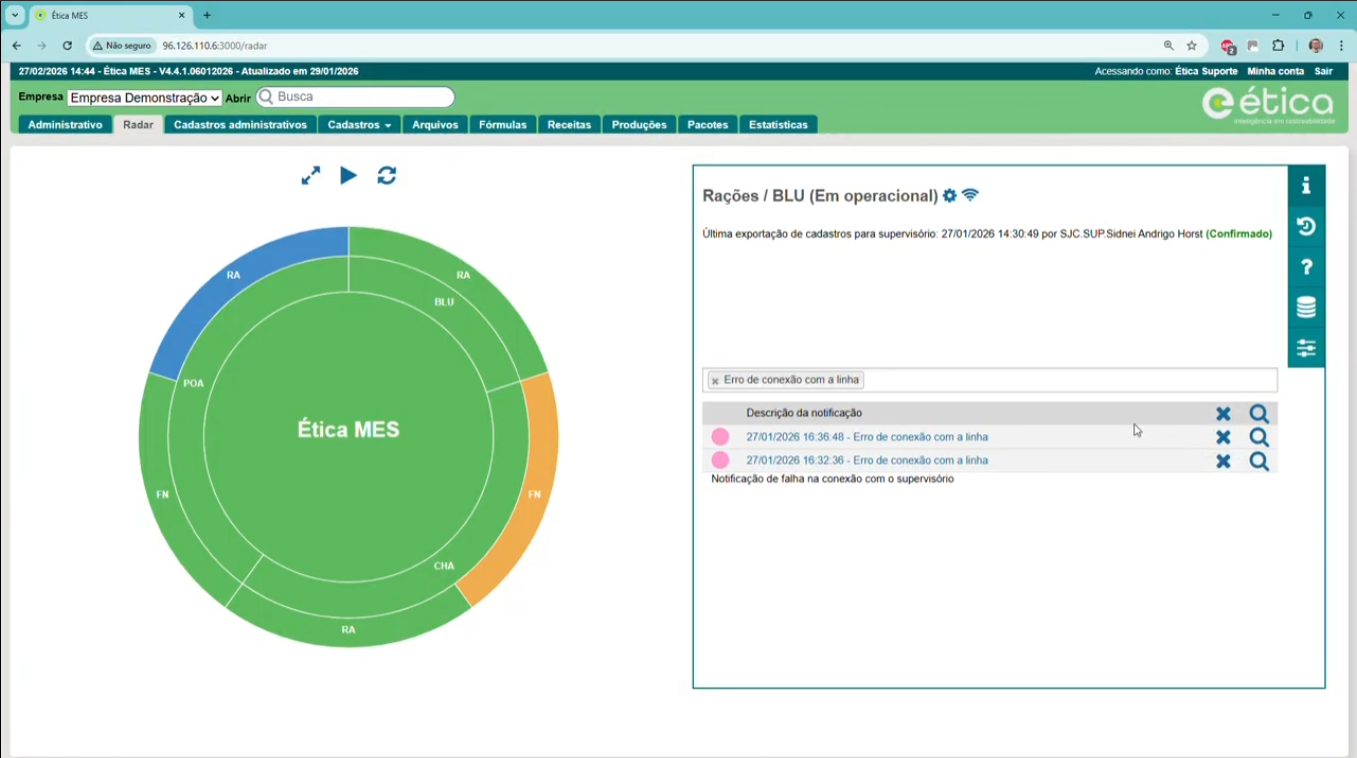Dismiss the 16:32:36 connection error notification
Image resolution: width=1357 pixels, height=758 pixels.
tap(1223, 461)
